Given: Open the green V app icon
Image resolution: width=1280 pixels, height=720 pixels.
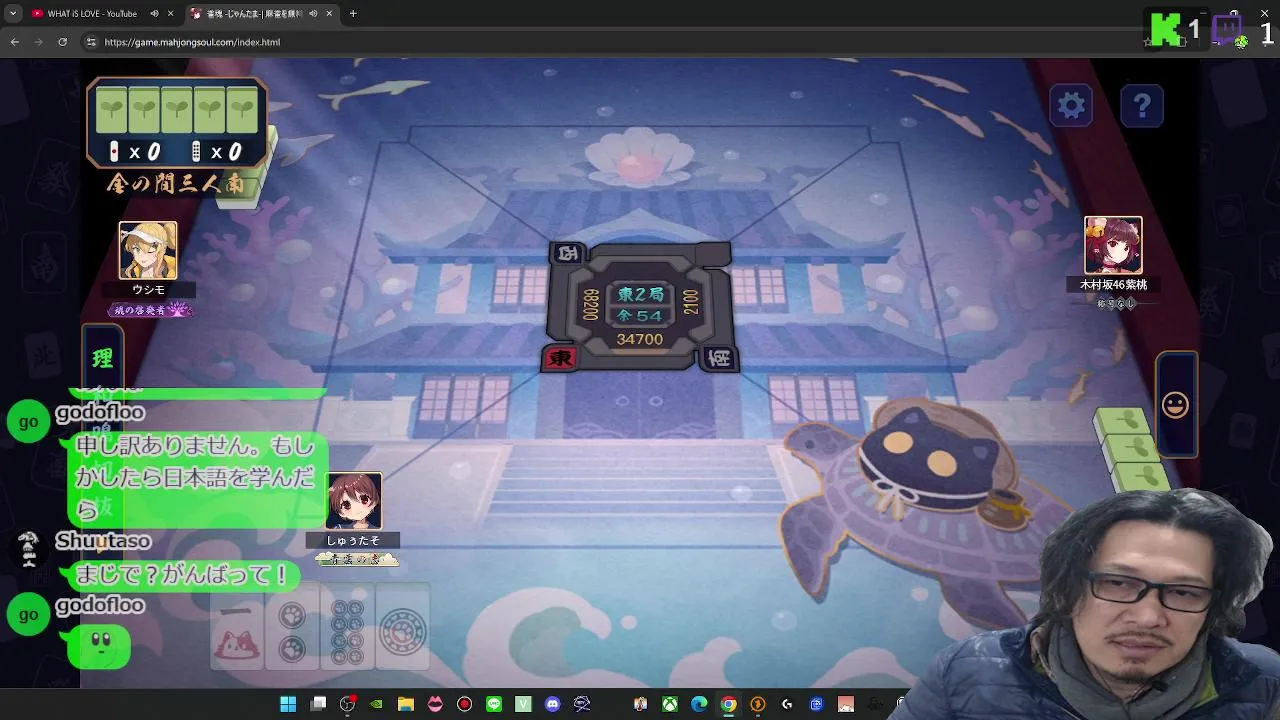Looking at the screenshot, I should (523, 704).
